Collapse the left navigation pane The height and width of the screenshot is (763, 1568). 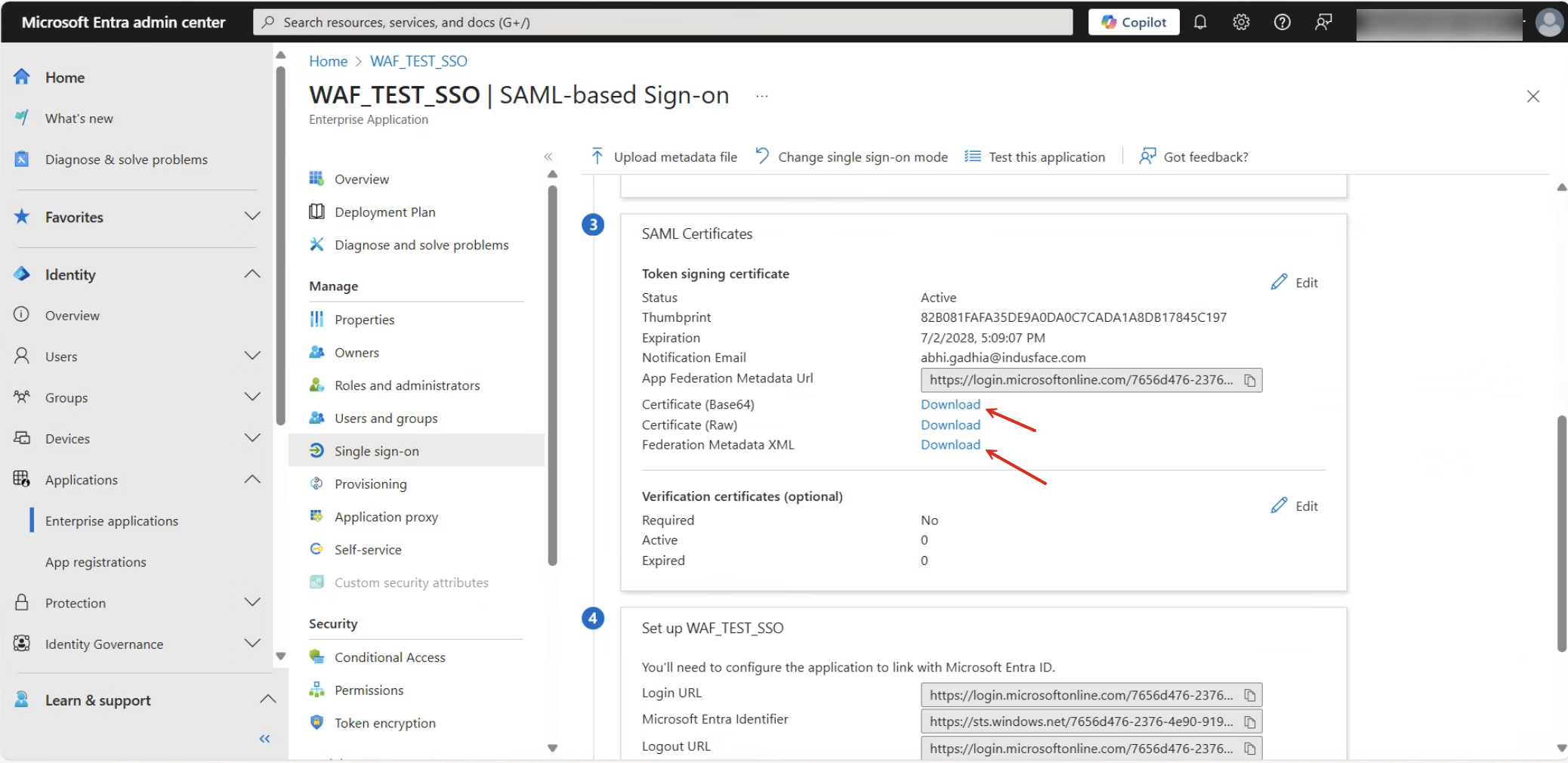264,739
